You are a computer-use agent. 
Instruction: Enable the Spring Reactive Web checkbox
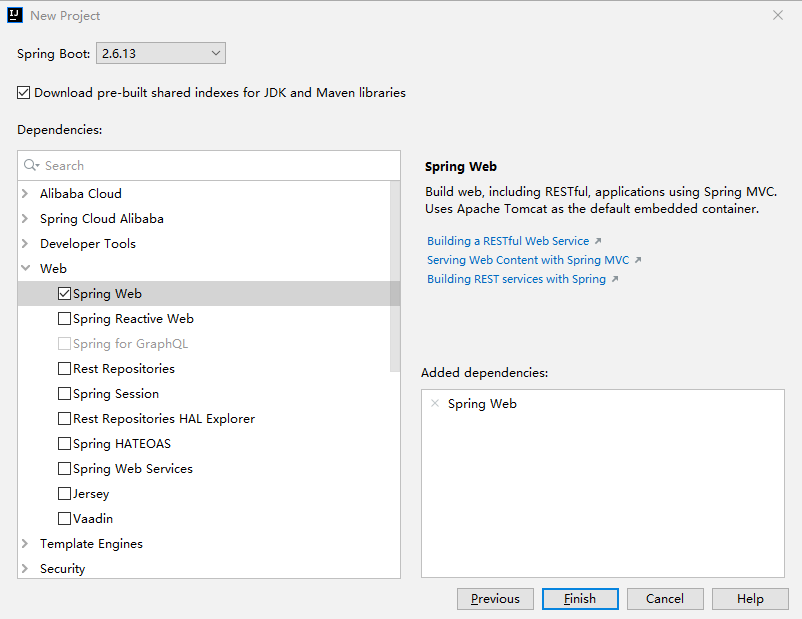pyautogui.click(x=65, y=319)
